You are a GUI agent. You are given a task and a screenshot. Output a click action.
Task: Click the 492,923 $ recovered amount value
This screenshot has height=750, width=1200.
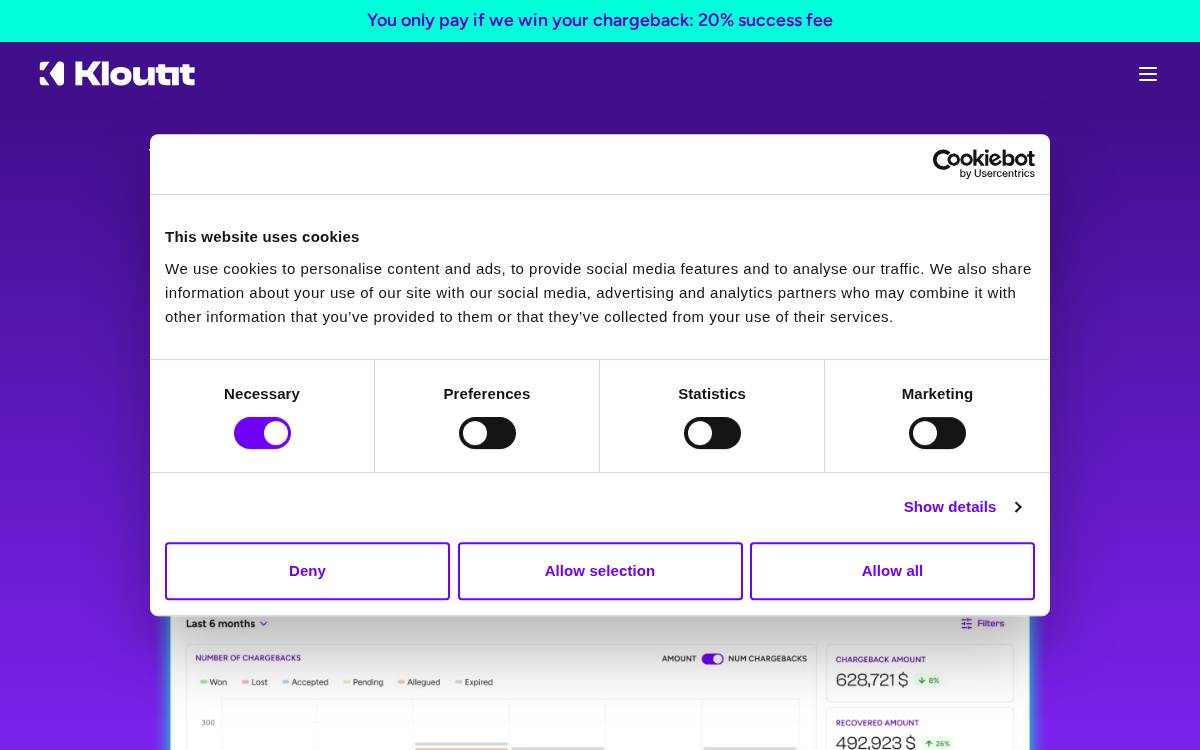click(x=876, y=743)
